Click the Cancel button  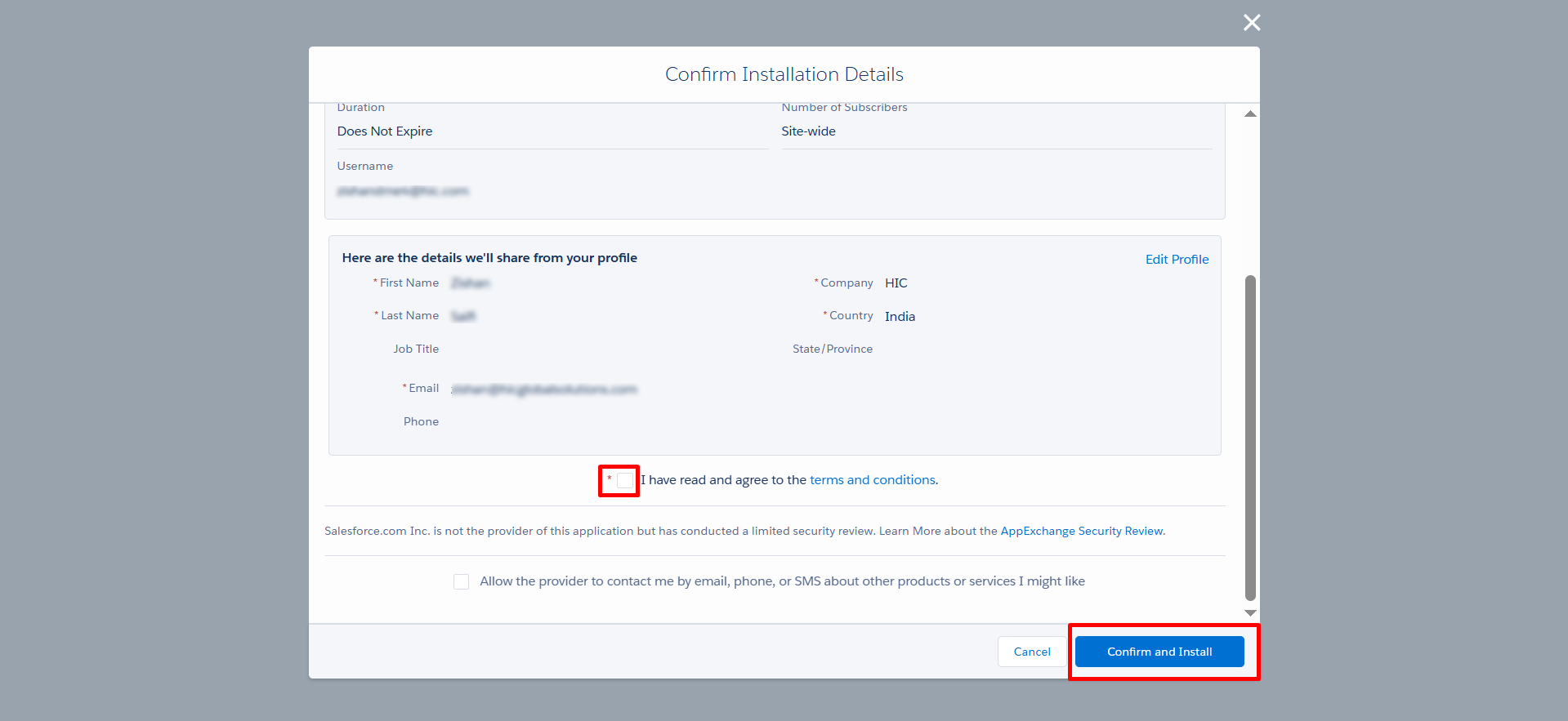pos(1032,652)
